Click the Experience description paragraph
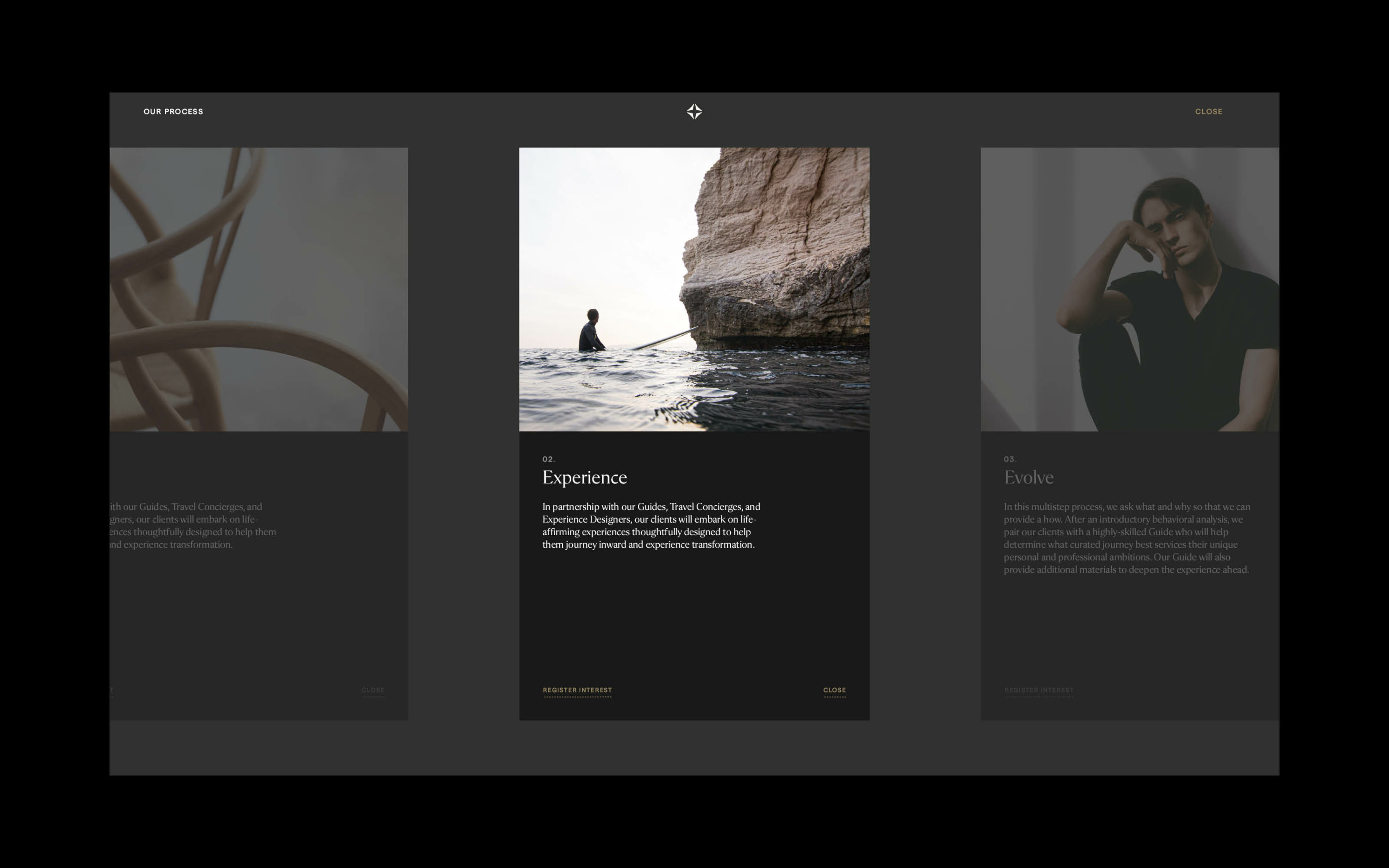The image size is (1389, 868). coord(651,525)
